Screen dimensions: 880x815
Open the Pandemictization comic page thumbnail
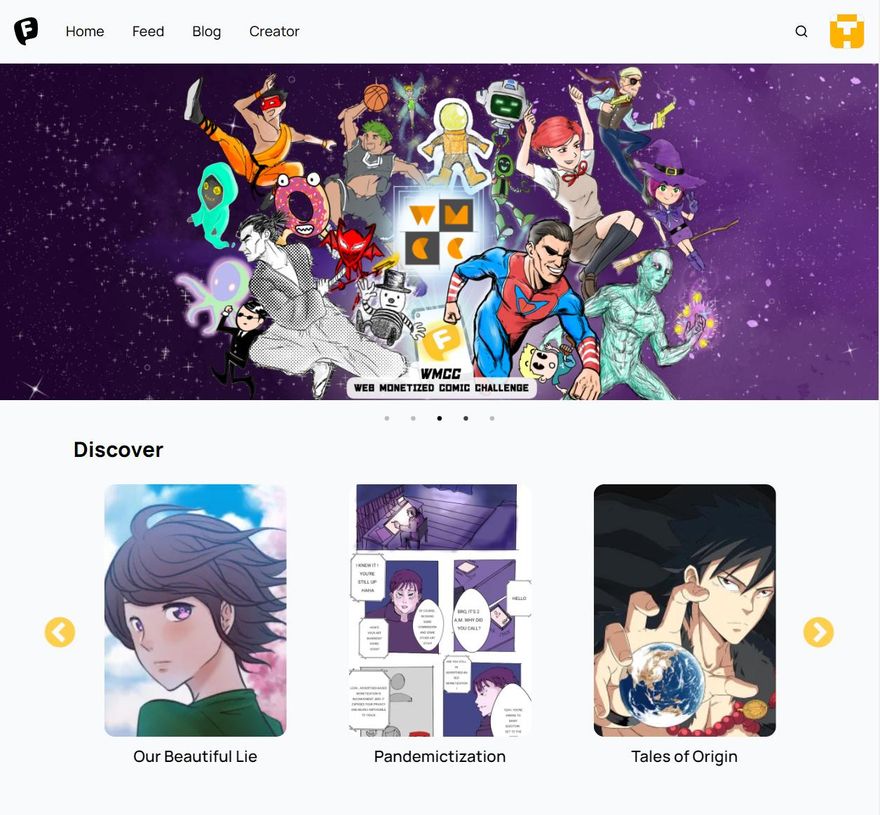440,610
